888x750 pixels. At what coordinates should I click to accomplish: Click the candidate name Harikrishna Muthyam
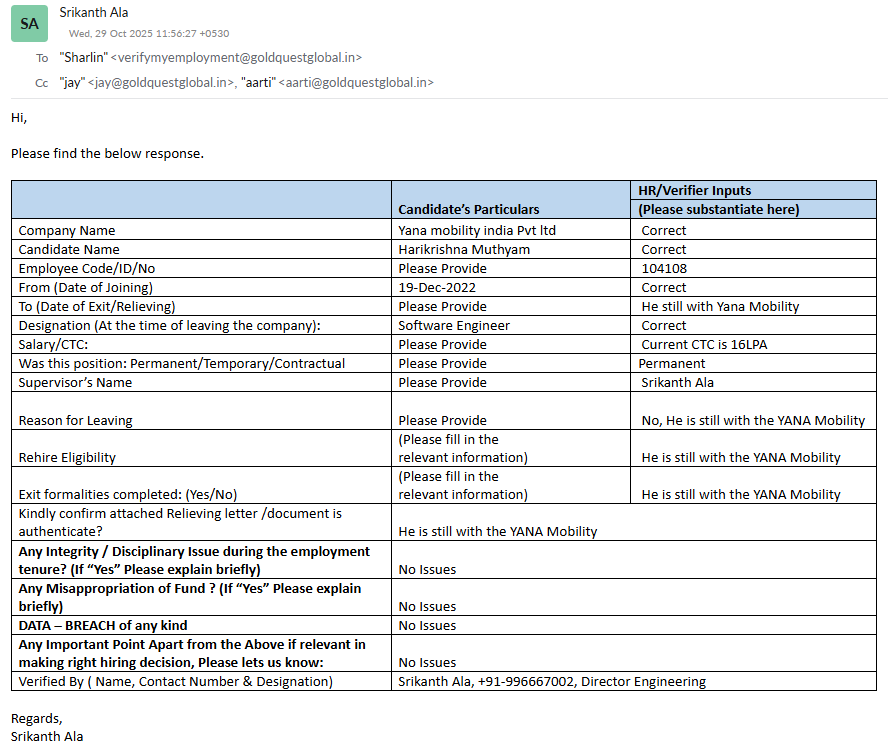(463, 249)
